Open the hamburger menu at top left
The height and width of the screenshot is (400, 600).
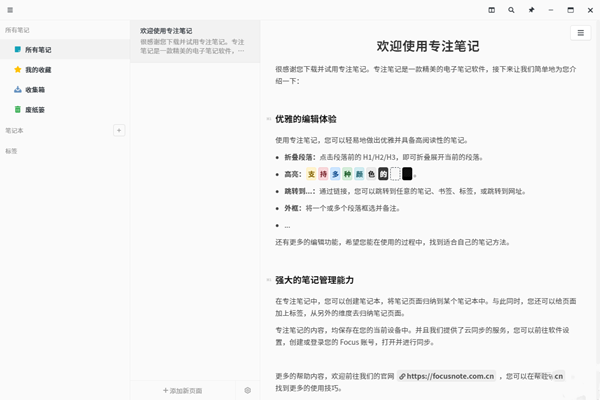(x=10, y=10)
